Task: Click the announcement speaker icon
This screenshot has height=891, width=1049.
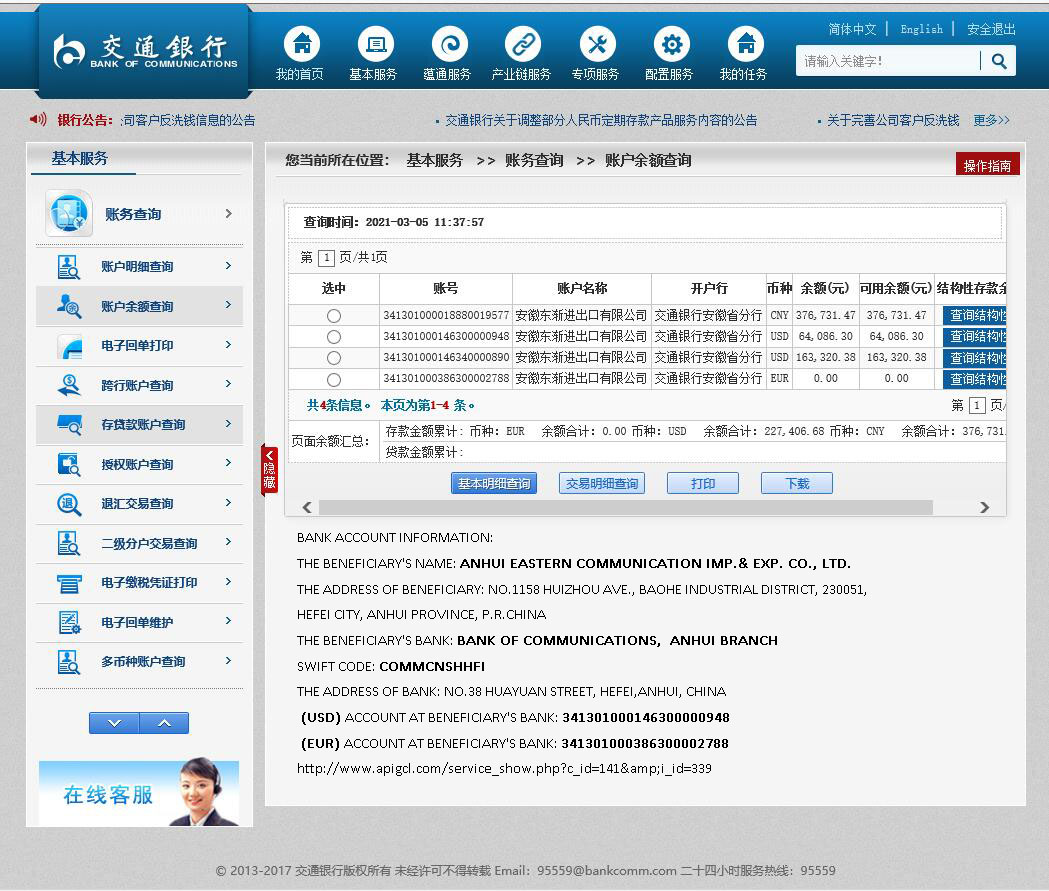Action: [x=38, y=119]
